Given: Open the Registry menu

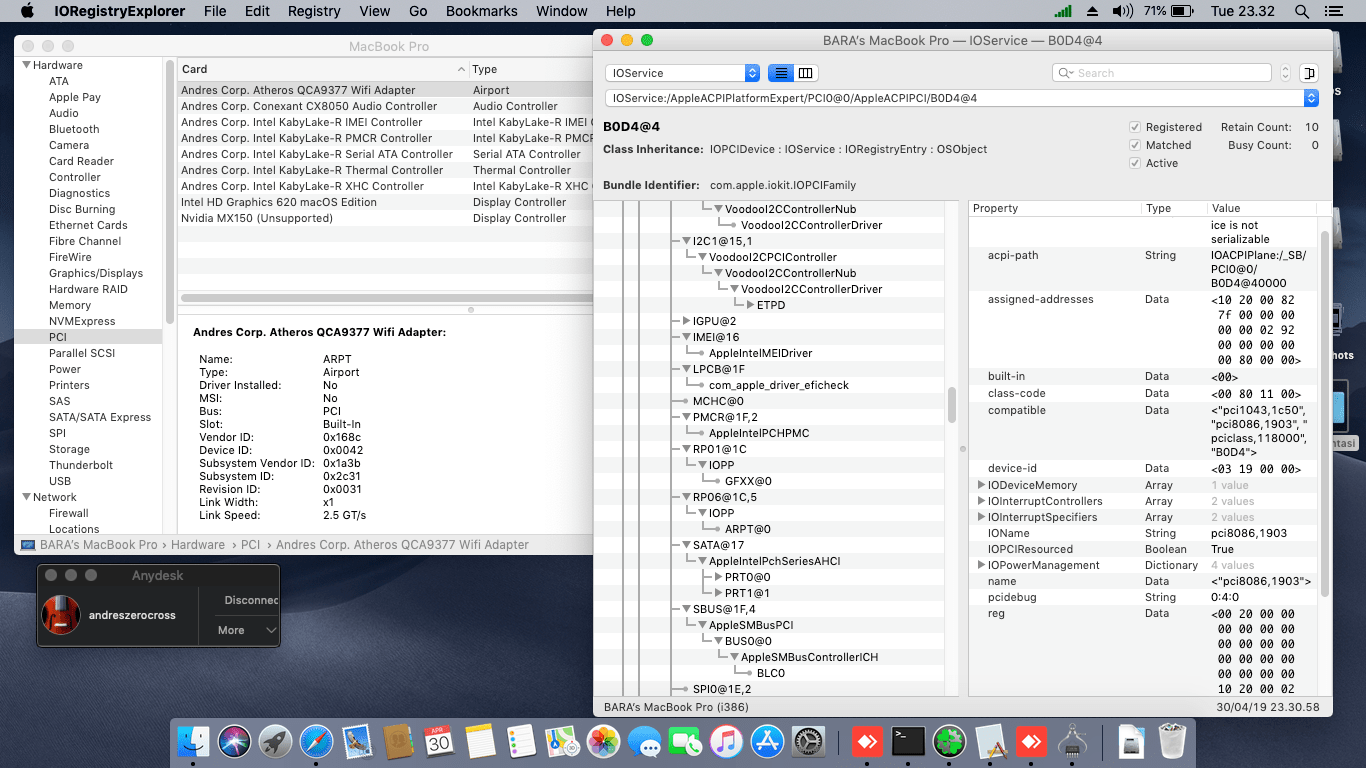Looking at the screenshot, I should click(314, 11).
